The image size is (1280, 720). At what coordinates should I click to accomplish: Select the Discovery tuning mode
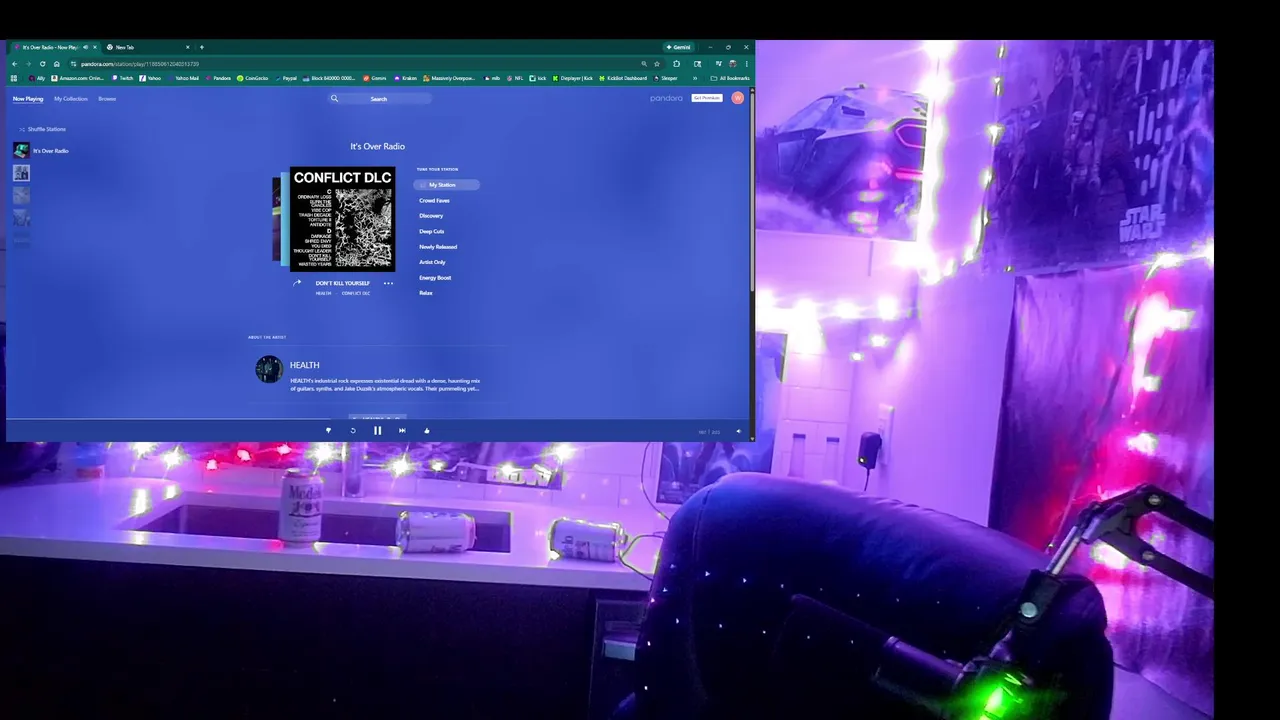(431, 216)
